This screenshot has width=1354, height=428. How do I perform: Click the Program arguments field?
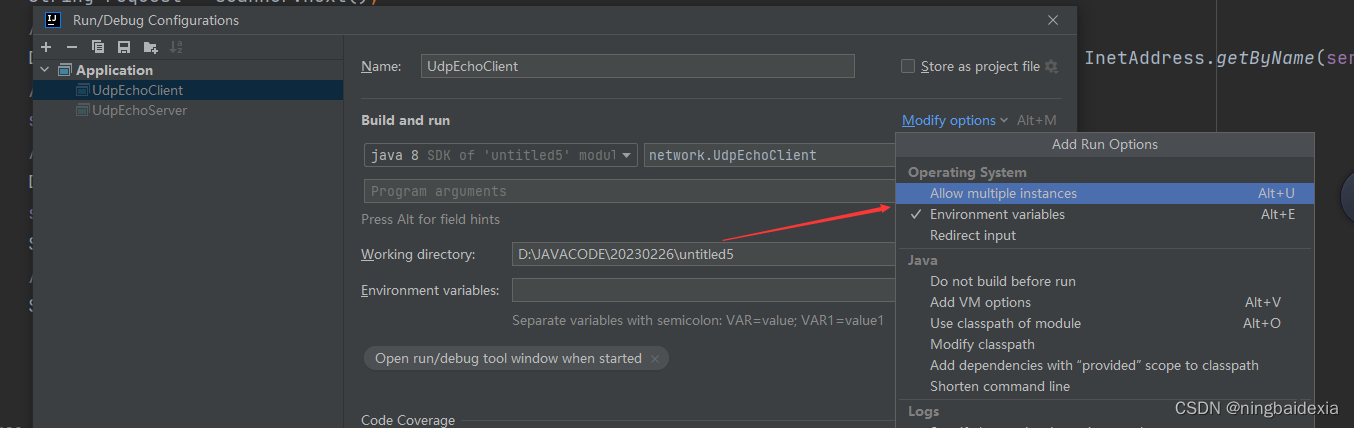[630, 191]
